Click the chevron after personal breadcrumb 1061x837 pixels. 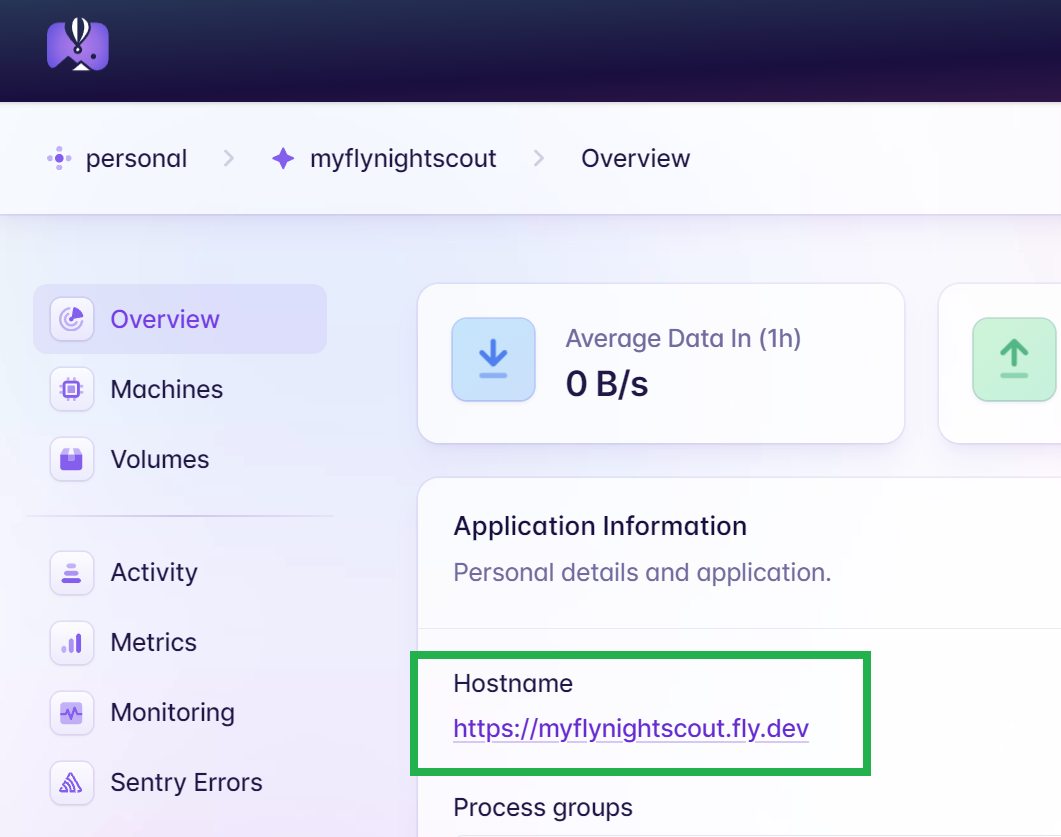pos(229,158)
